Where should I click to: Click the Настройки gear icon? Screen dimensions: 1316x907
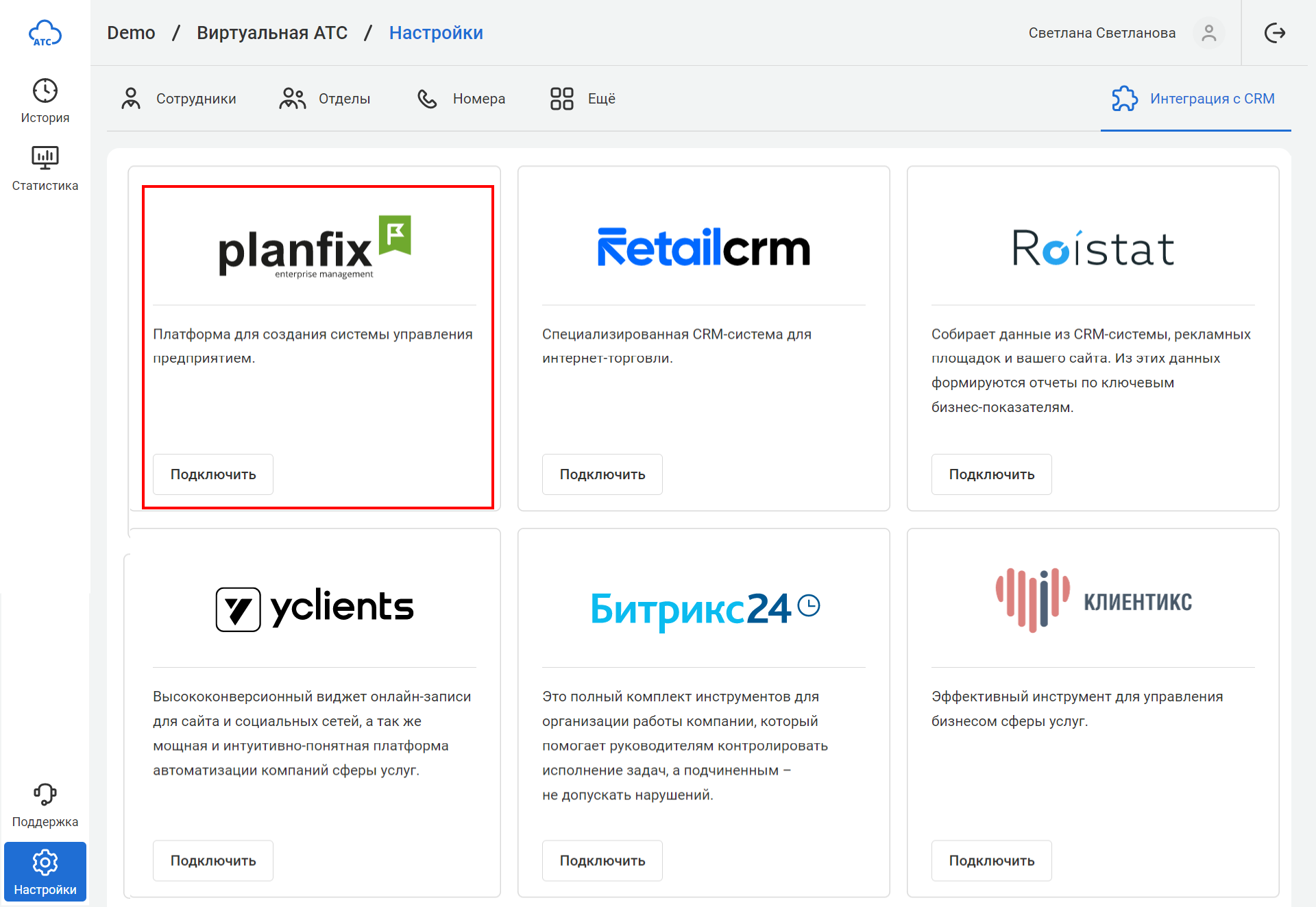(45, 862)
